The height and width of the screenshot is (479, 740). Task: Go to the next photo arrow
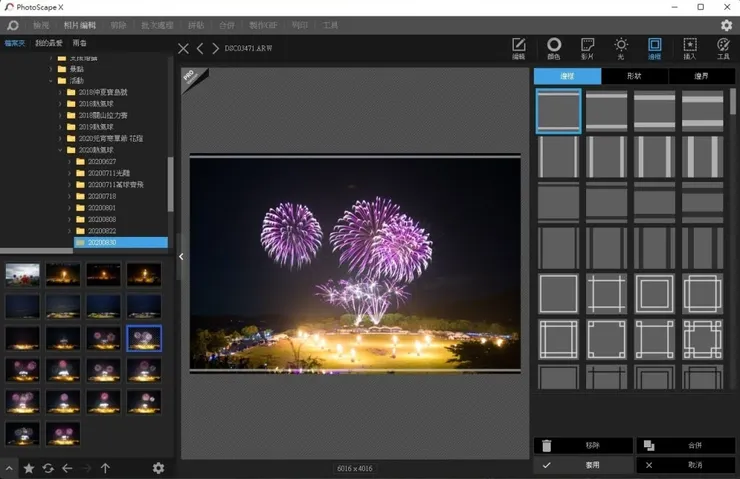pyautogui.click(x=215, y=48)
